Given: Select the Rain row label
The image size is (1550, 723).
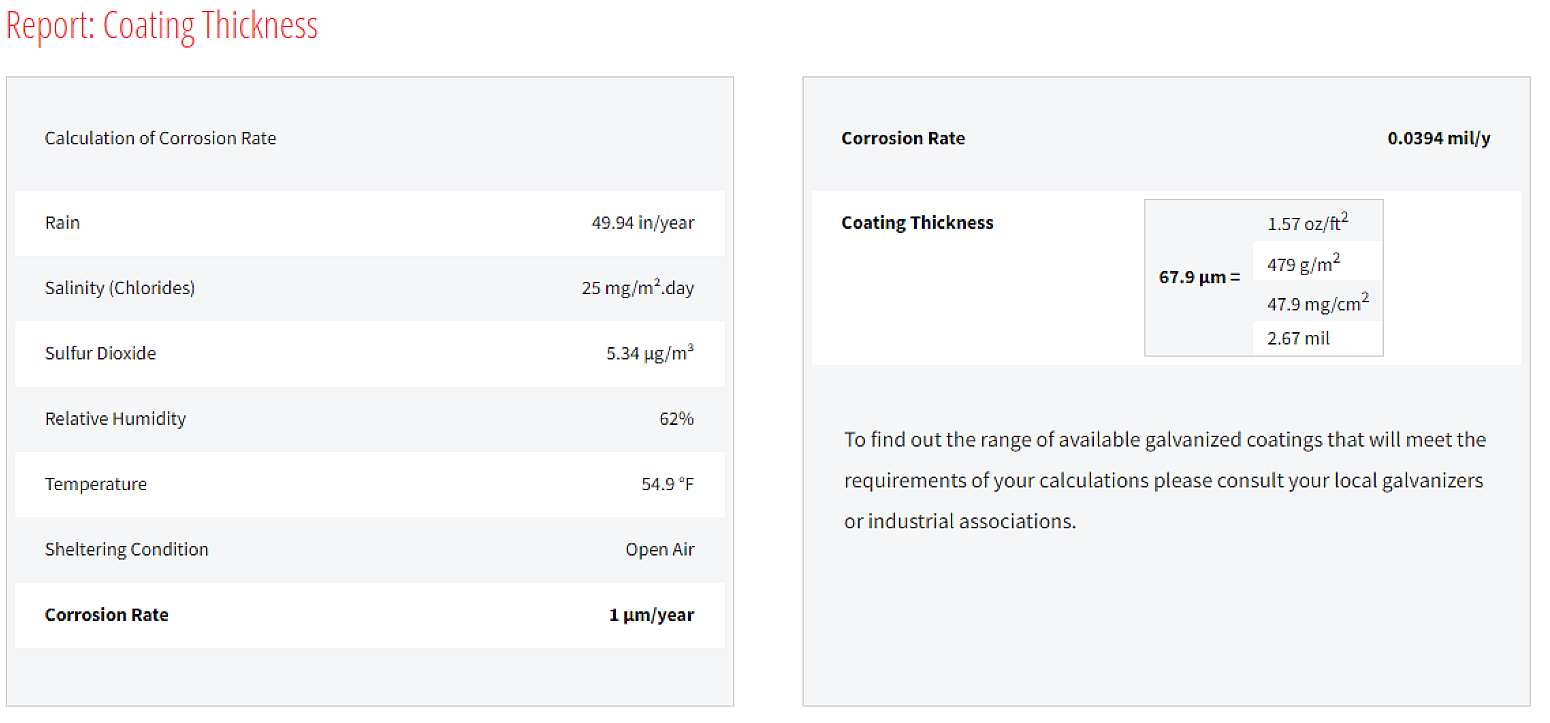Looking at the screenshot, I should coord(62,223).
